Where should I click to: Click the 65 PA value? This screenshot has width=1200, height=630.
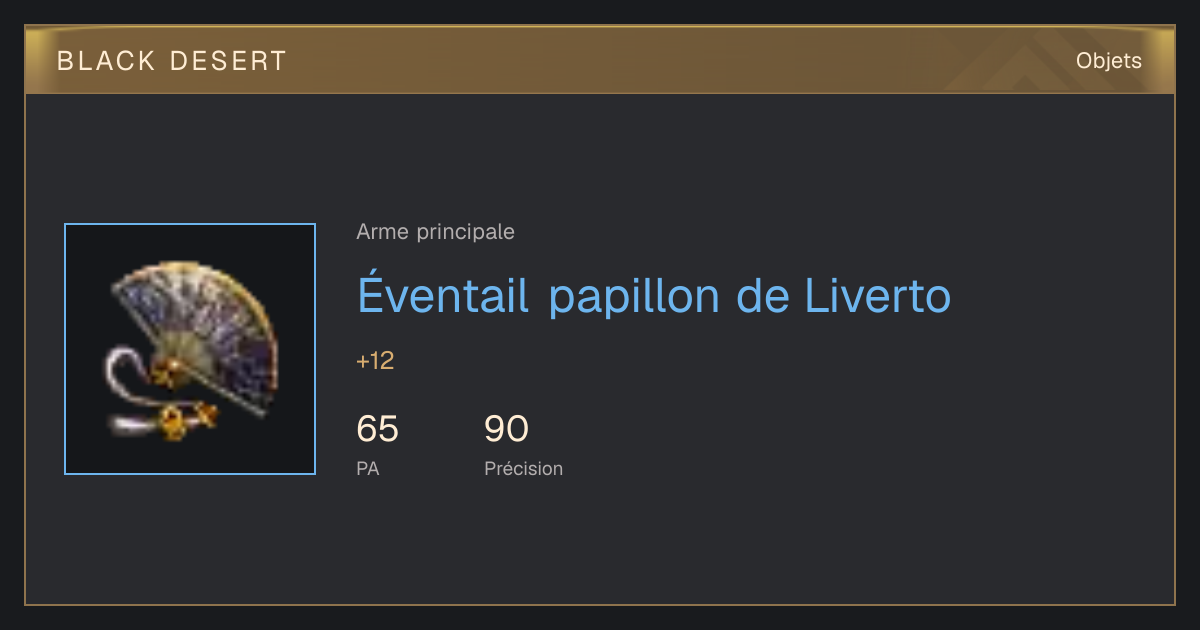click(x=377, y=429)
